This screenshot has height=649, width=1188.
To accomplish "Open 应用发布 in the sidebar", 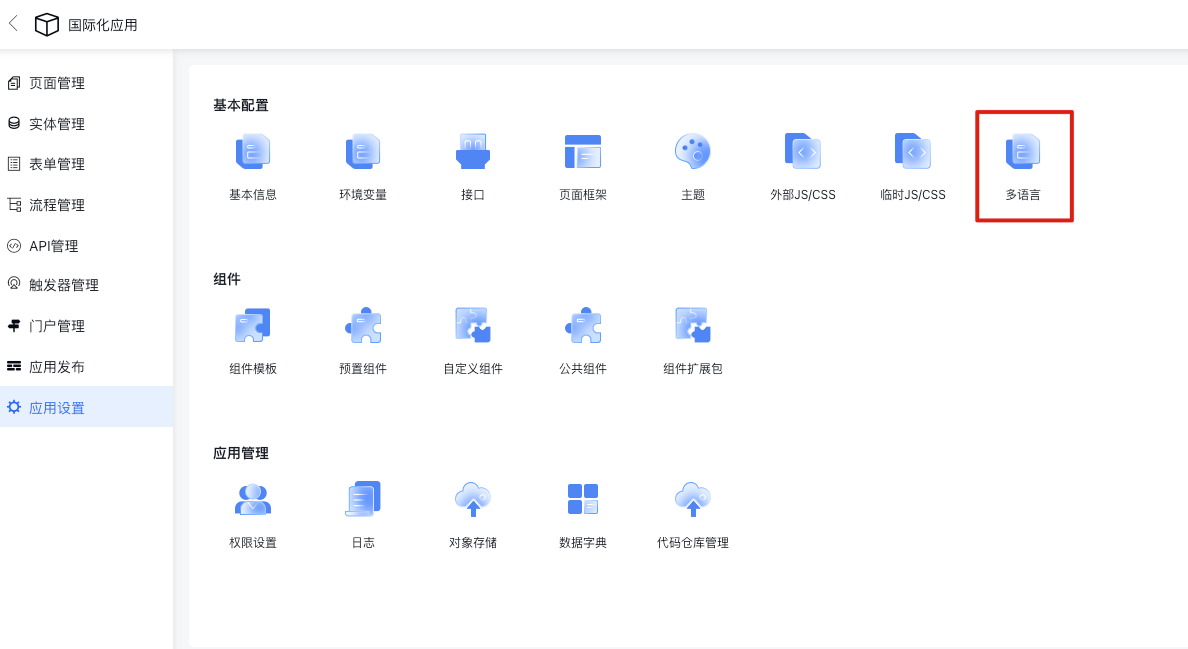I will point(57,367).
